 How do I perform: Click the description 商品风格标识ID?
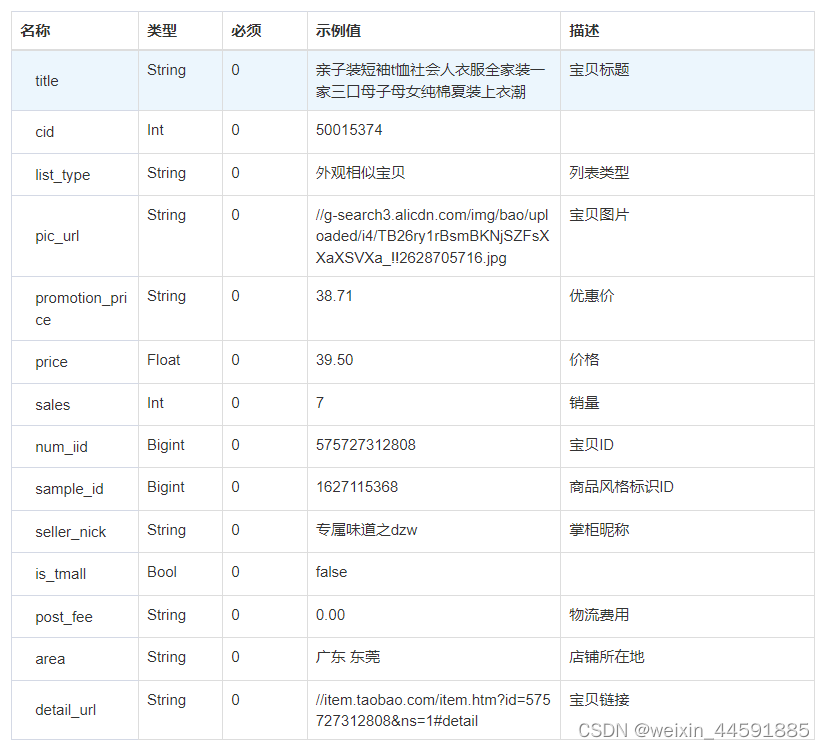(621, 487)
